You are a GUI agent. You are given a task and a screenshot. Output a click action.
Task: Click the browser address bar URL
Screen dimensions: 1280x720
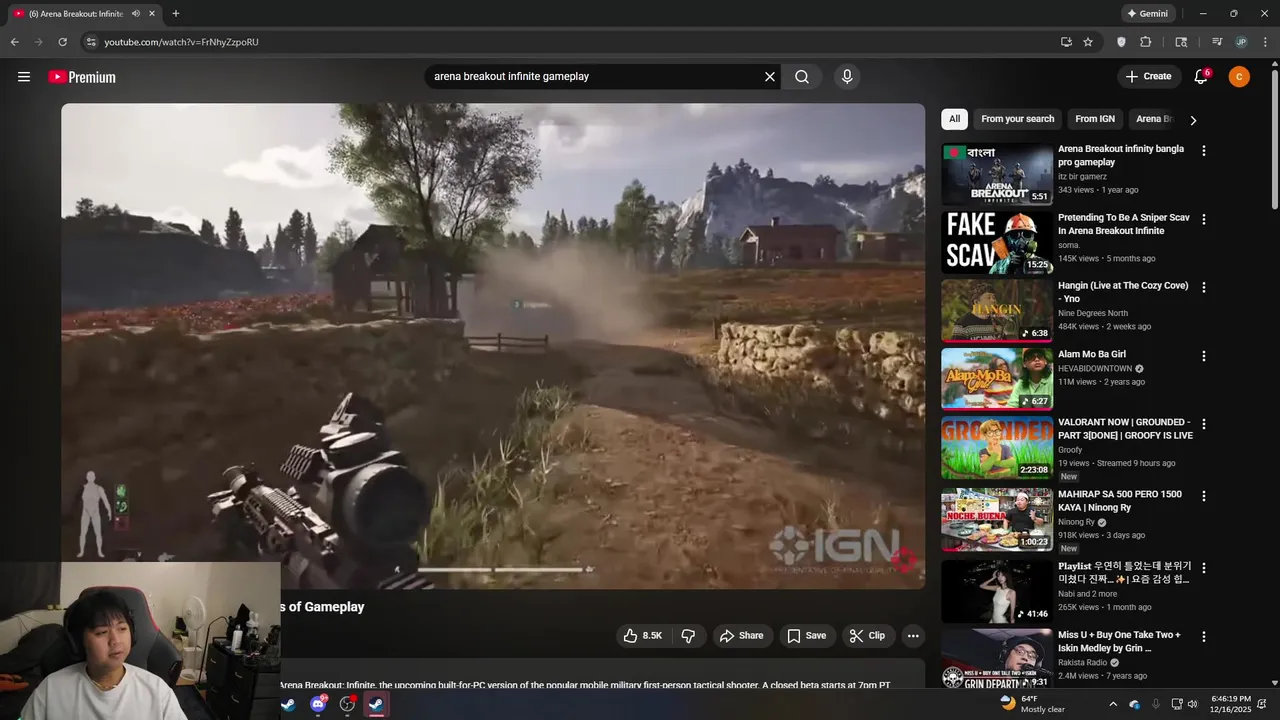[x=182, y=42]
